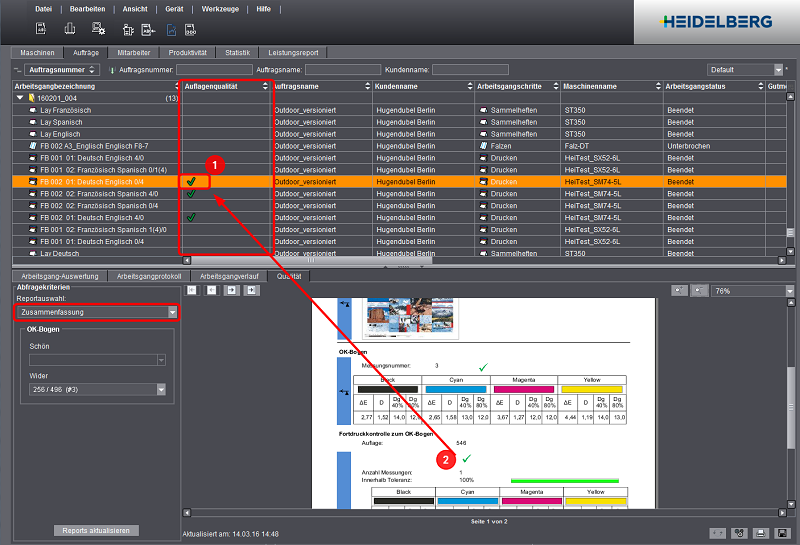This screenshot has height=545, width=800.
Task: Click the Auftragsname filter input field
Action: pyautogui.click(x=342, y=70)
